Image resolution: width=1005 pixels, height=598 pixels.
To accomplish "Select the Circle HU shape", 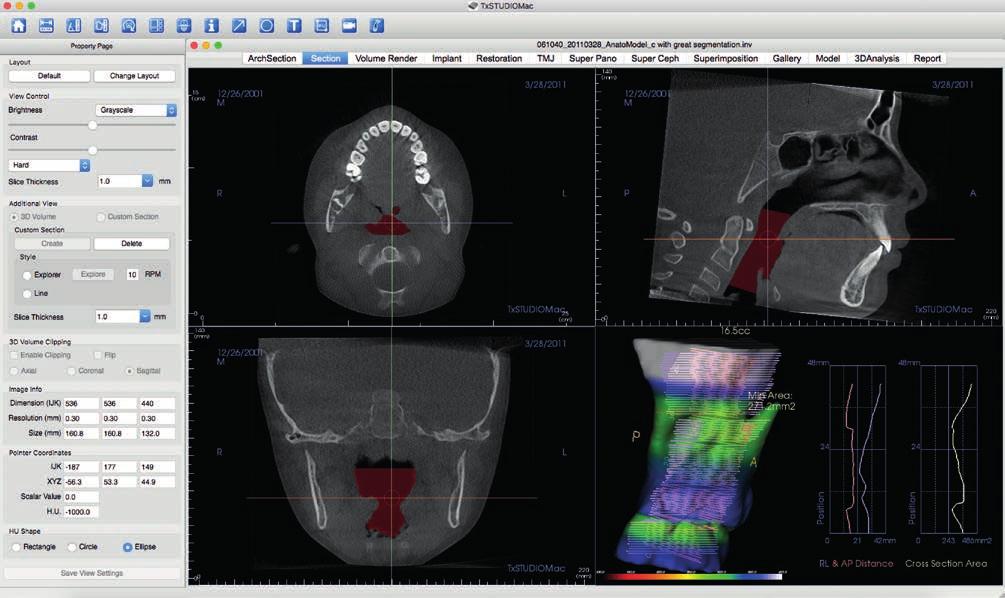I will click(72, 547).
